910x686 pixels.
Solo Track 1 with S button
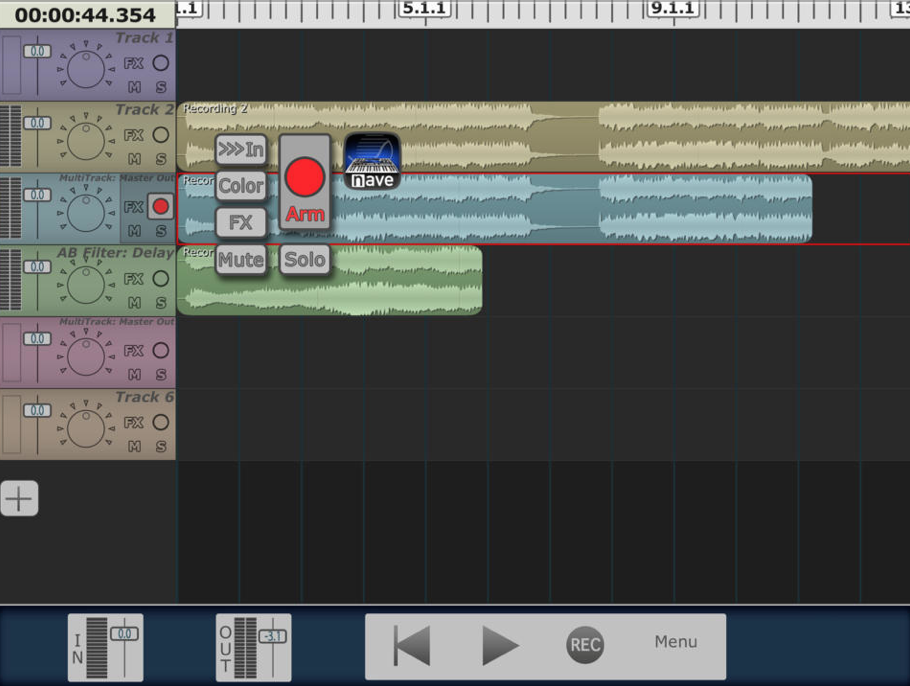tap(161, 87)
